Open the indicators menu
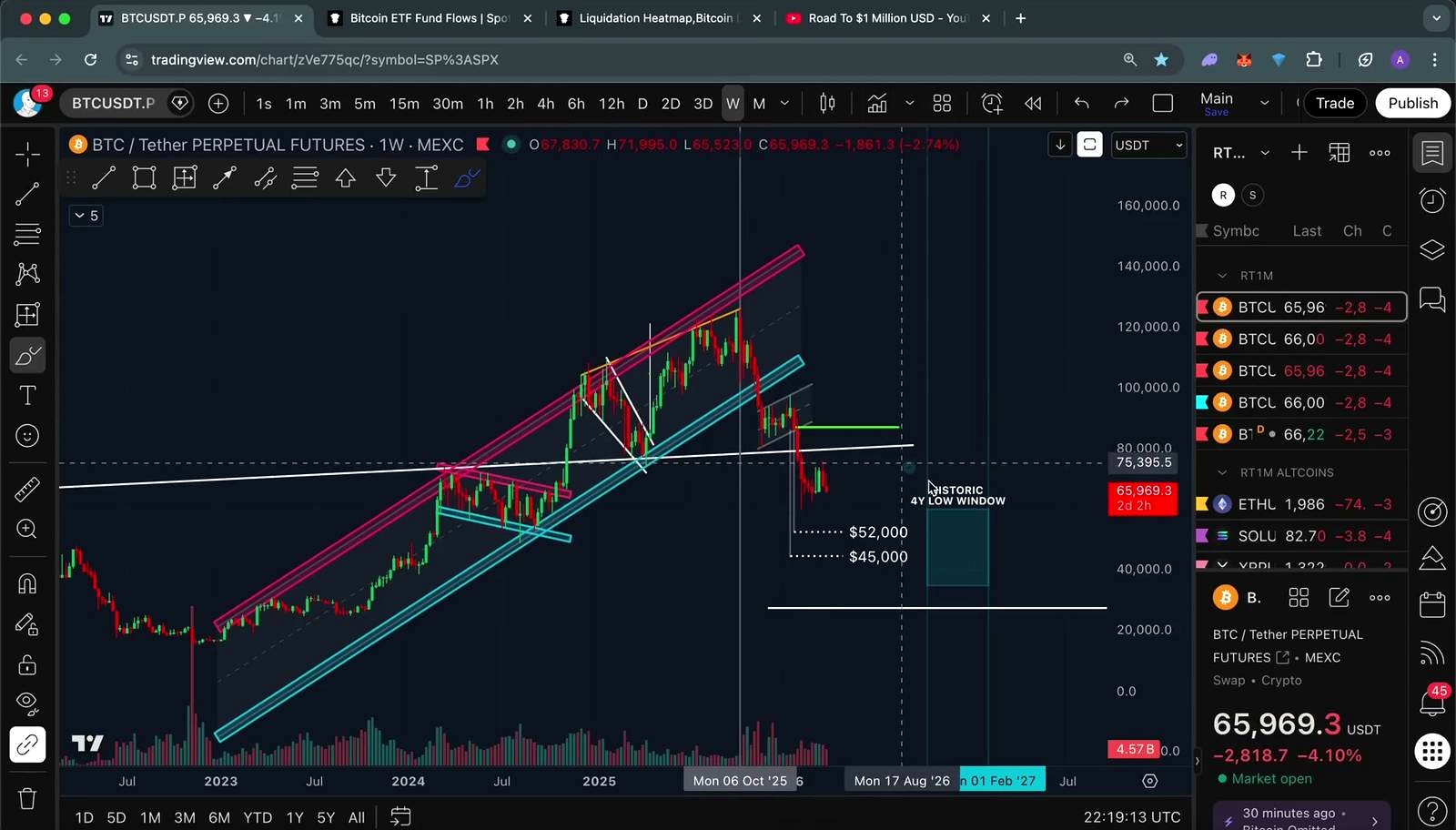Viewport: 1456px width, 830px height. 877,104
